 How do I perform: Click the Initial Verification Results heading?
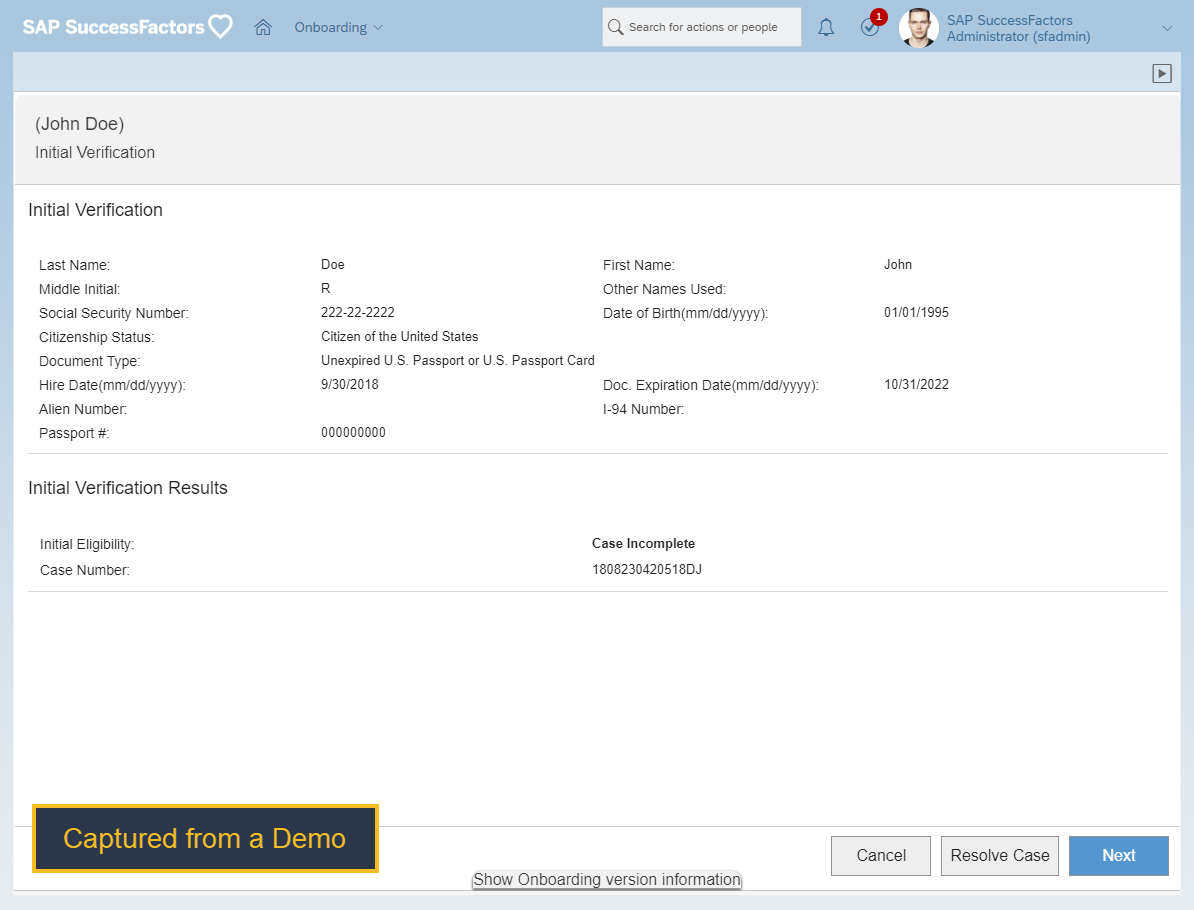pos(128,488)
